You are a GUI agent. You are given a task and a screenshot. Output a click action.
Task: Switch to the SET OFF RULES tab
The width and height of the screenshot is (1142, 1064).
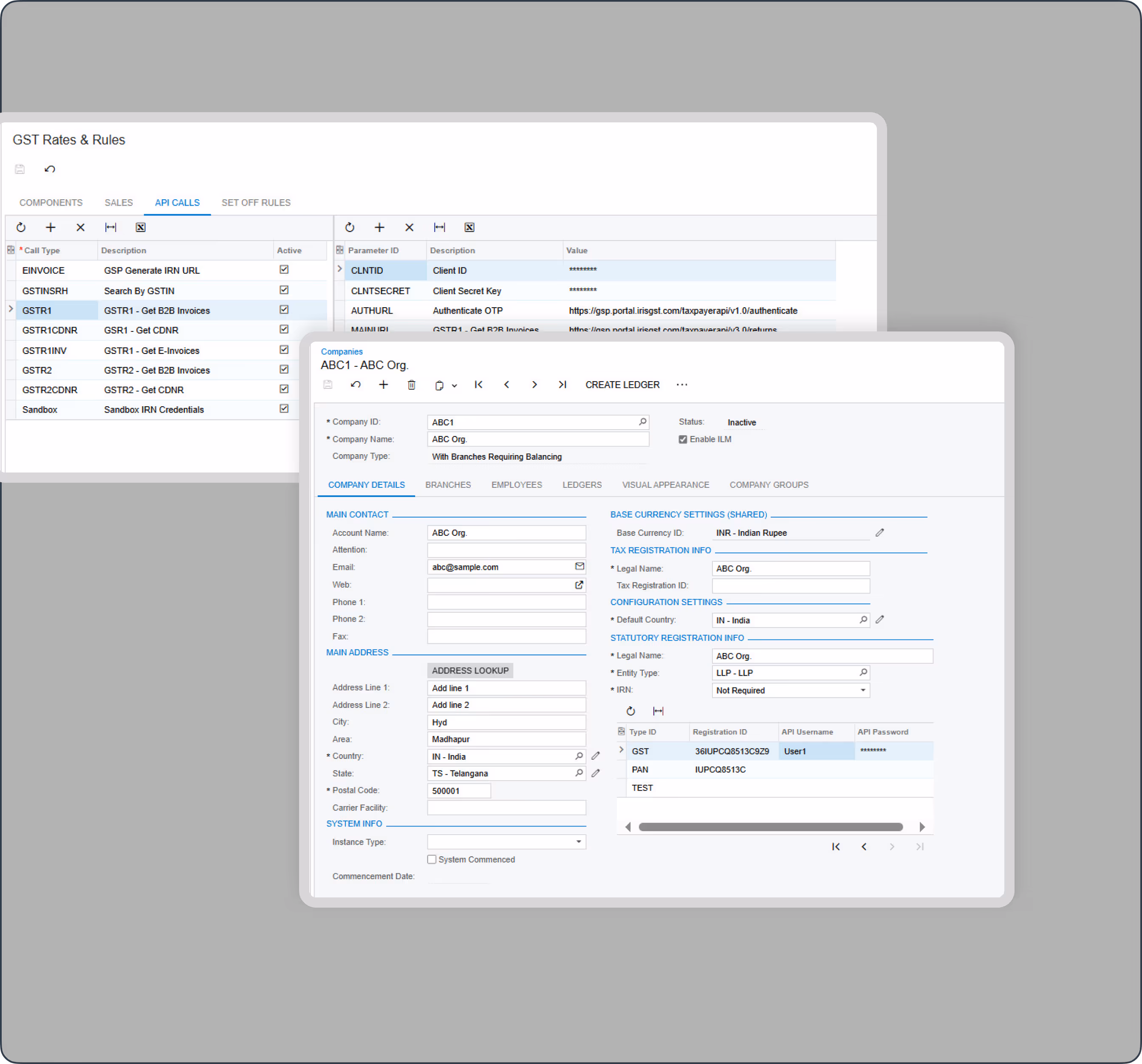click(256, 203)
